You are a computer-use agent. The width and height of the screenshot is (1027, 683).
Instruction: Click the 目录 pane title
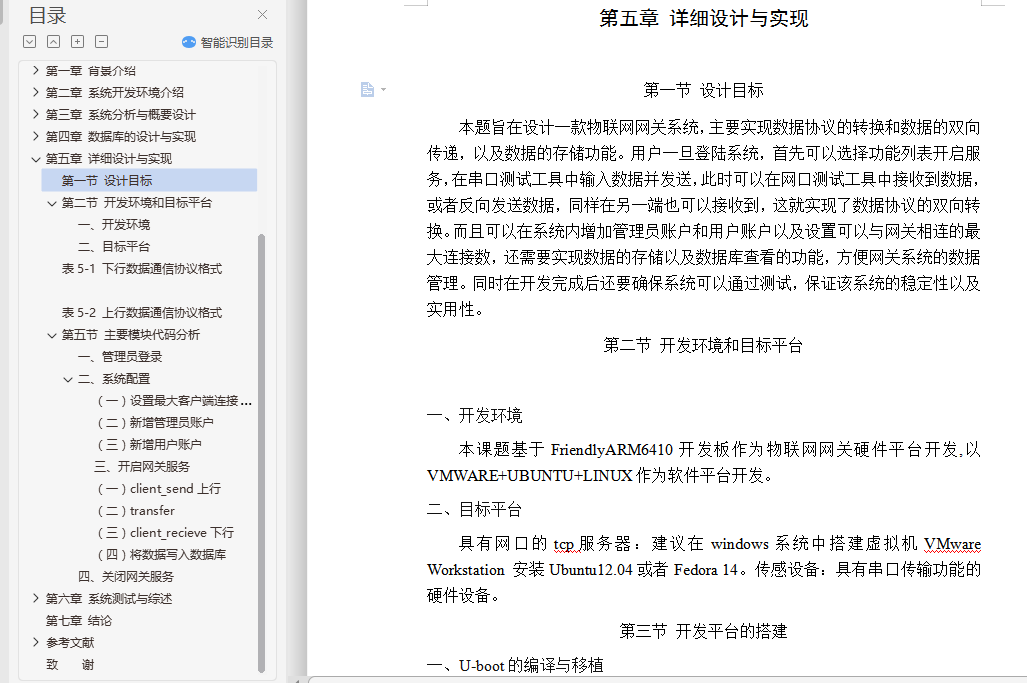48,16
